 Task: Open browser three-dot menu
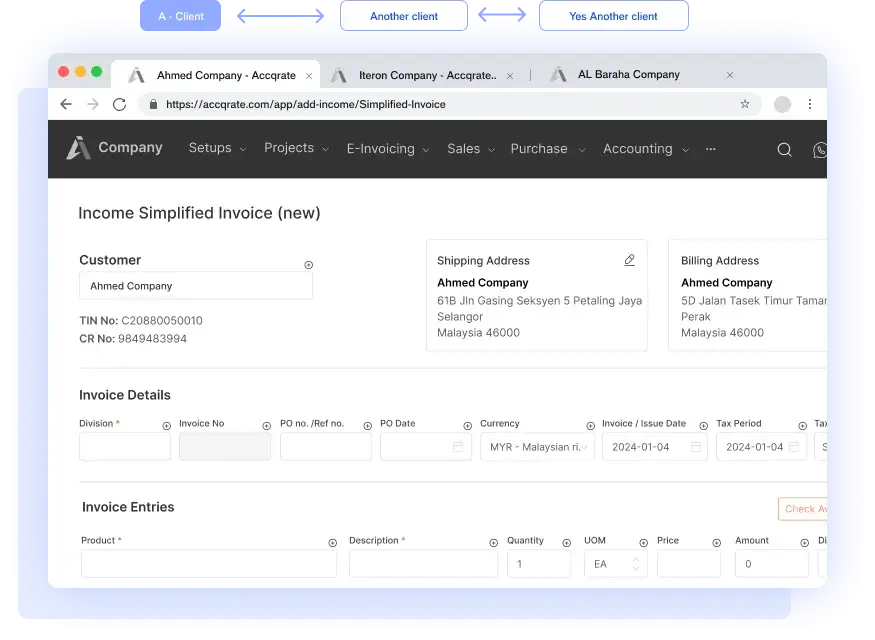click(810, 104)
